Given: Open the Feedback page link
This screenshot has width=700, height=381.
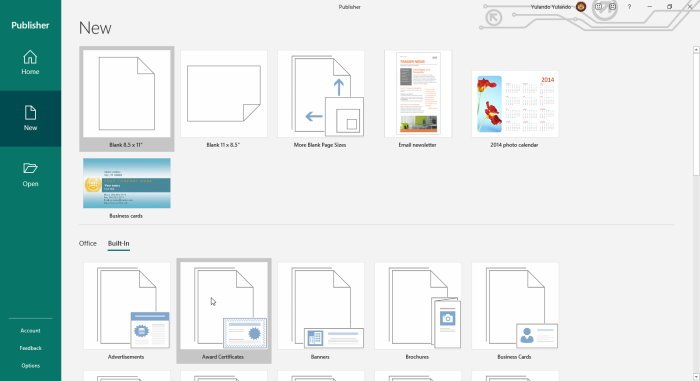Looking at the screenshot, I should click(30, 348).
